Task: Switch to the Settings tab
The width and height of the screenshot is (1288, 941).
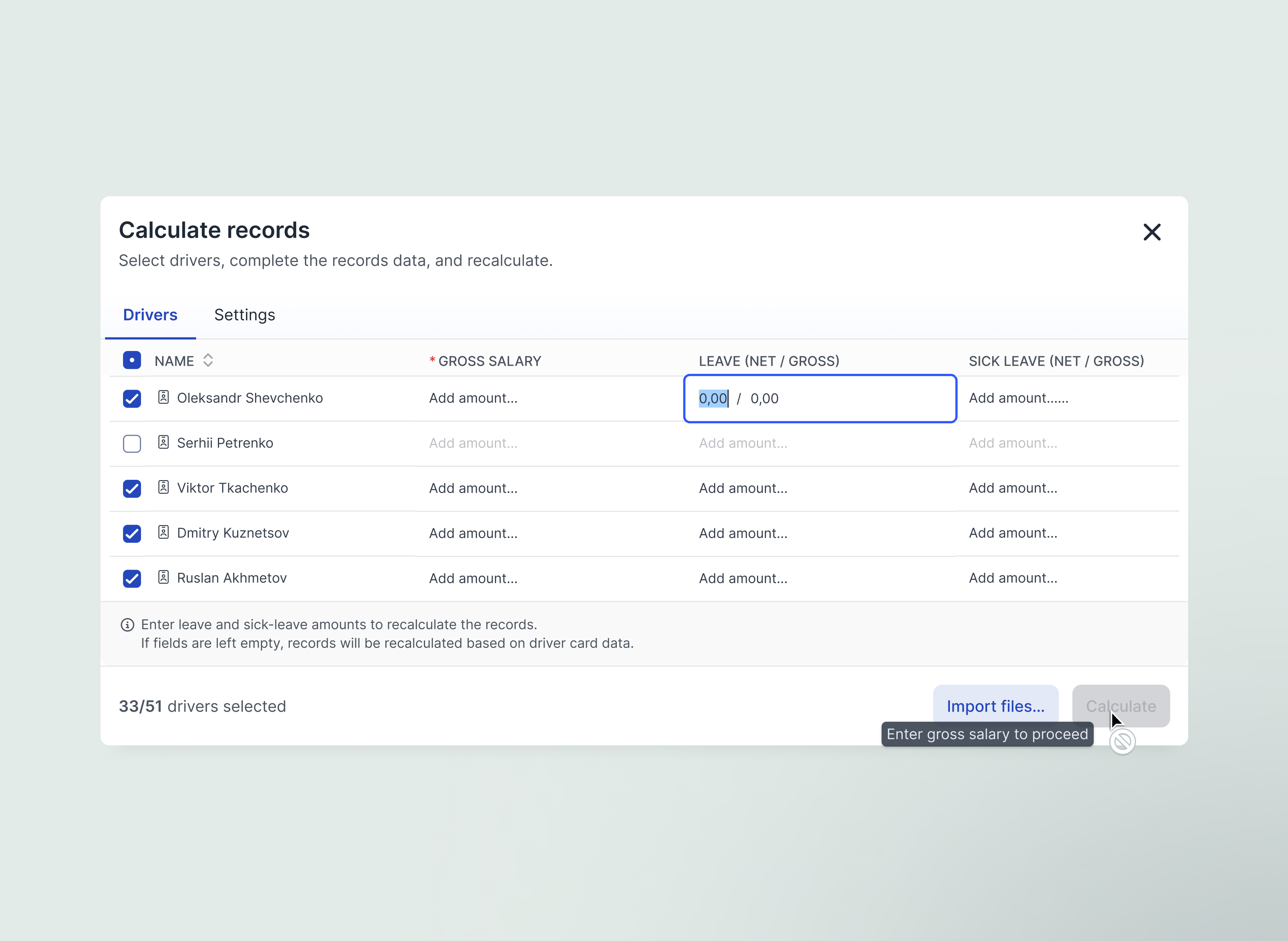Action: [x=244, y=315]
